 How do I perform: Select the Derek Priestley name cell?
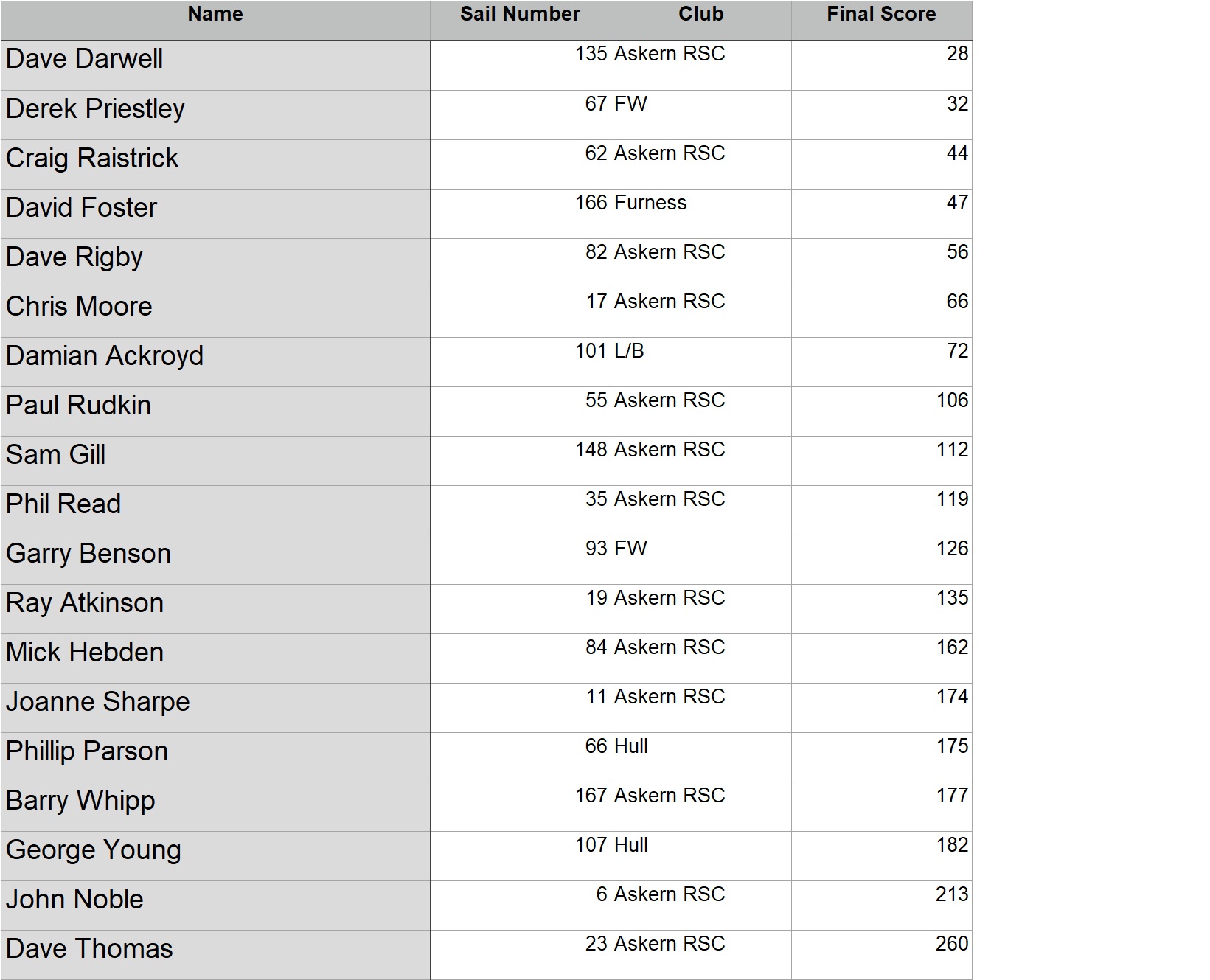pyautogui.click(x=215, y=114)
